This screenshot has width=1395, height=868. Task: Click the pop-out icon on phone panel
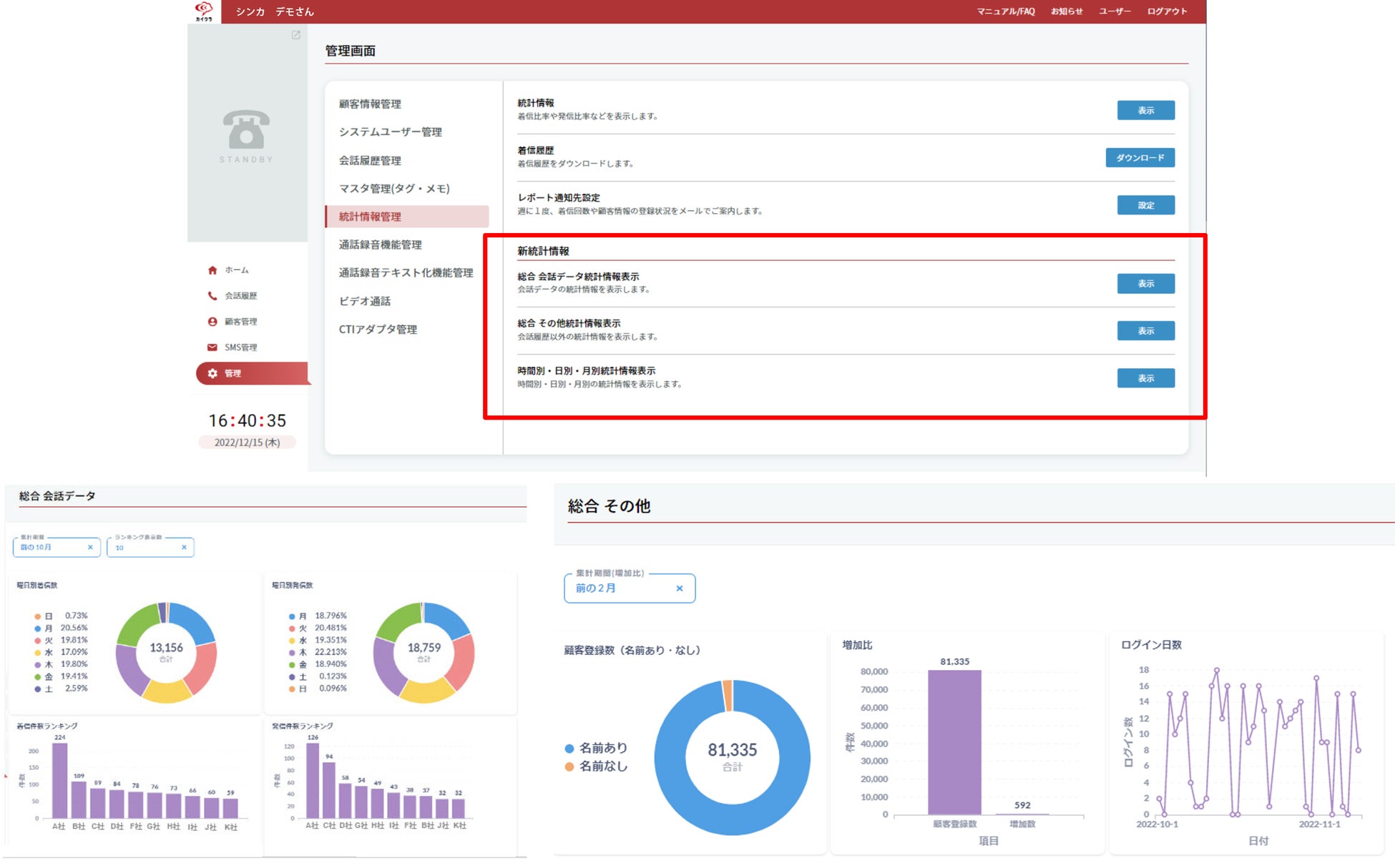(x=295, y=35)
